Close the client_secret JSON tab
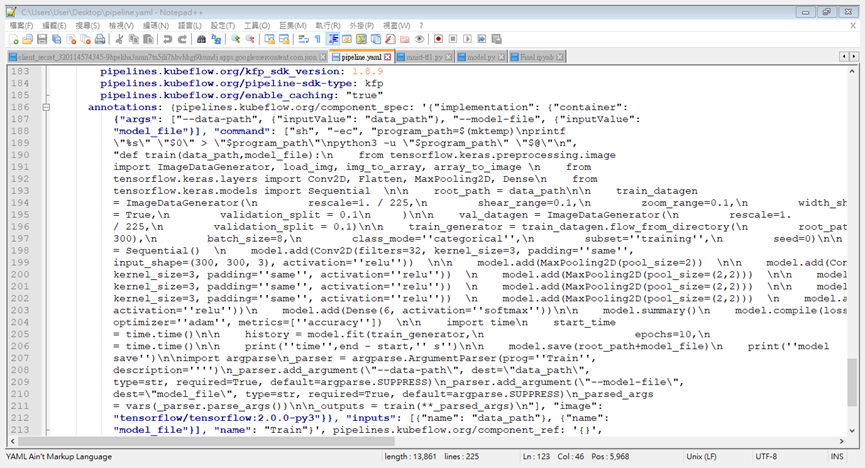865x468 pixels. tap(323, 57)
